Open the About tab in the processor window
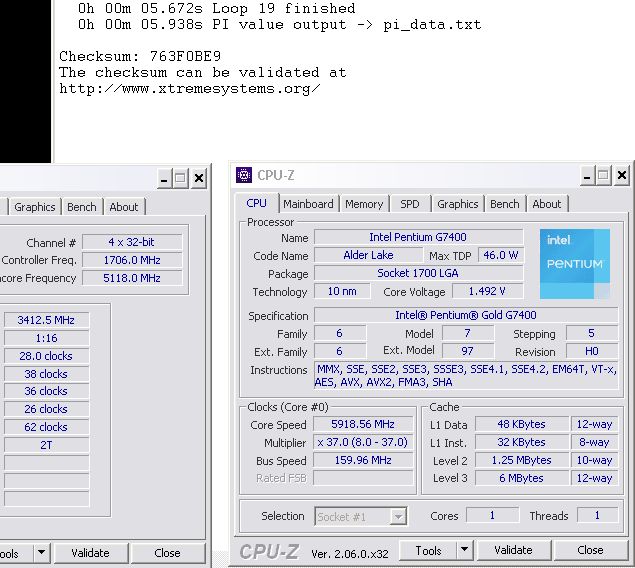 click(547, 204)
